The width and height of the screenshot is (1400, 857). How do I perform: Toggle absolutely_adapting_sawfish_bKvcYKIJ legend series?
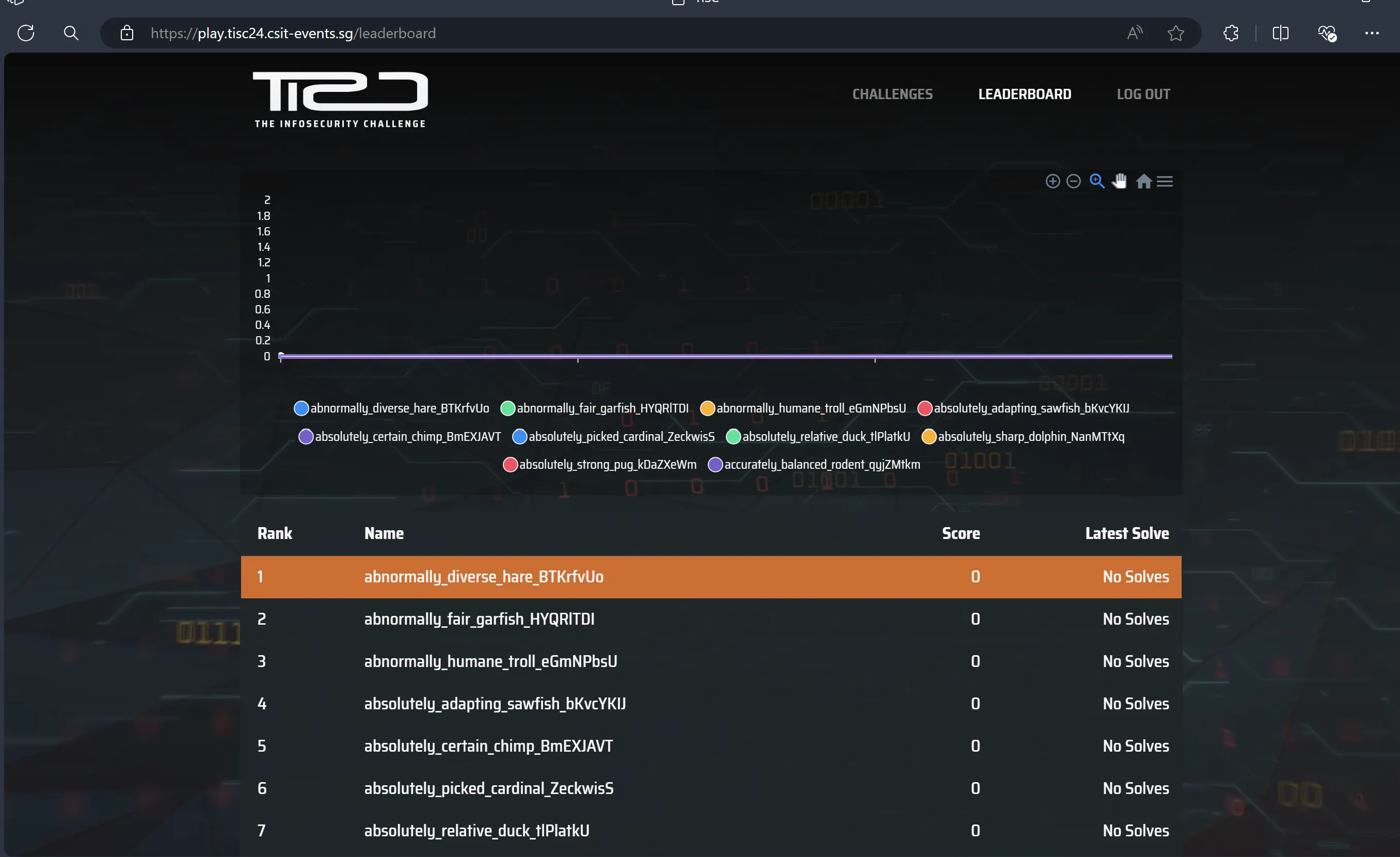(1023, 408)
